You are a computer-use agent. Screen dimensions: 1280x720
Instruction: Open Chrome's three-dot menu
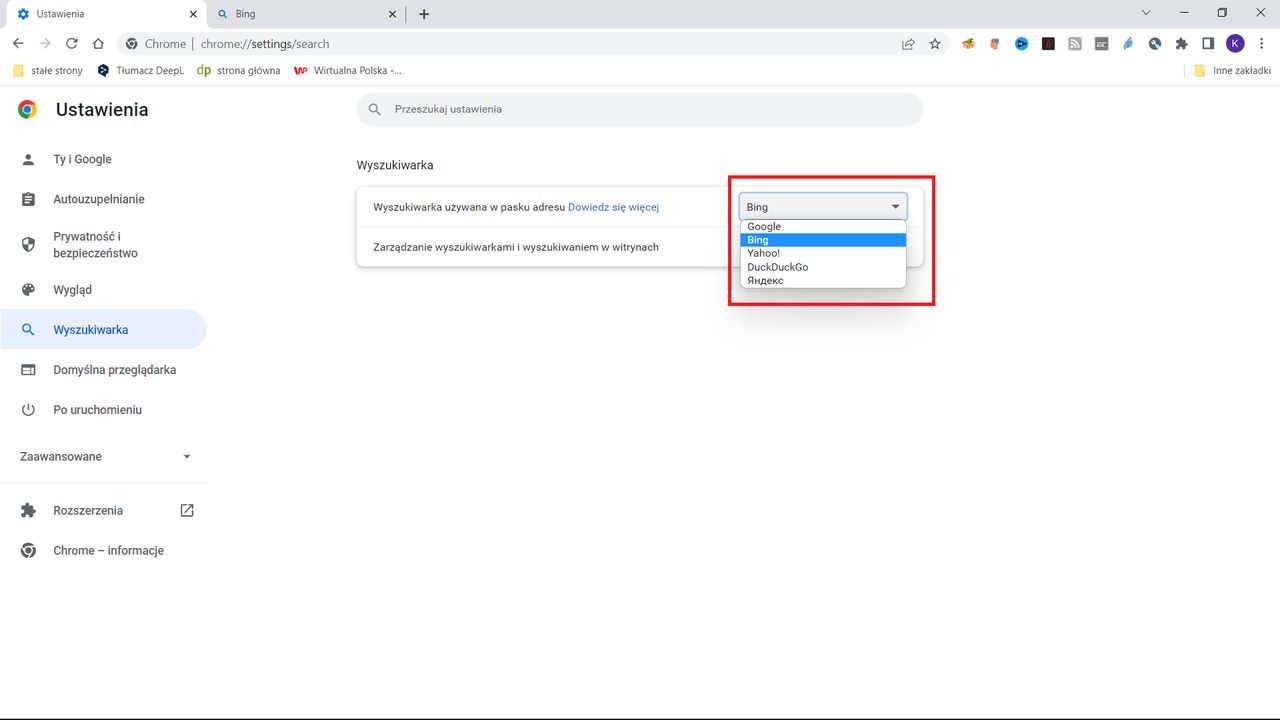tap(1261, 44)
